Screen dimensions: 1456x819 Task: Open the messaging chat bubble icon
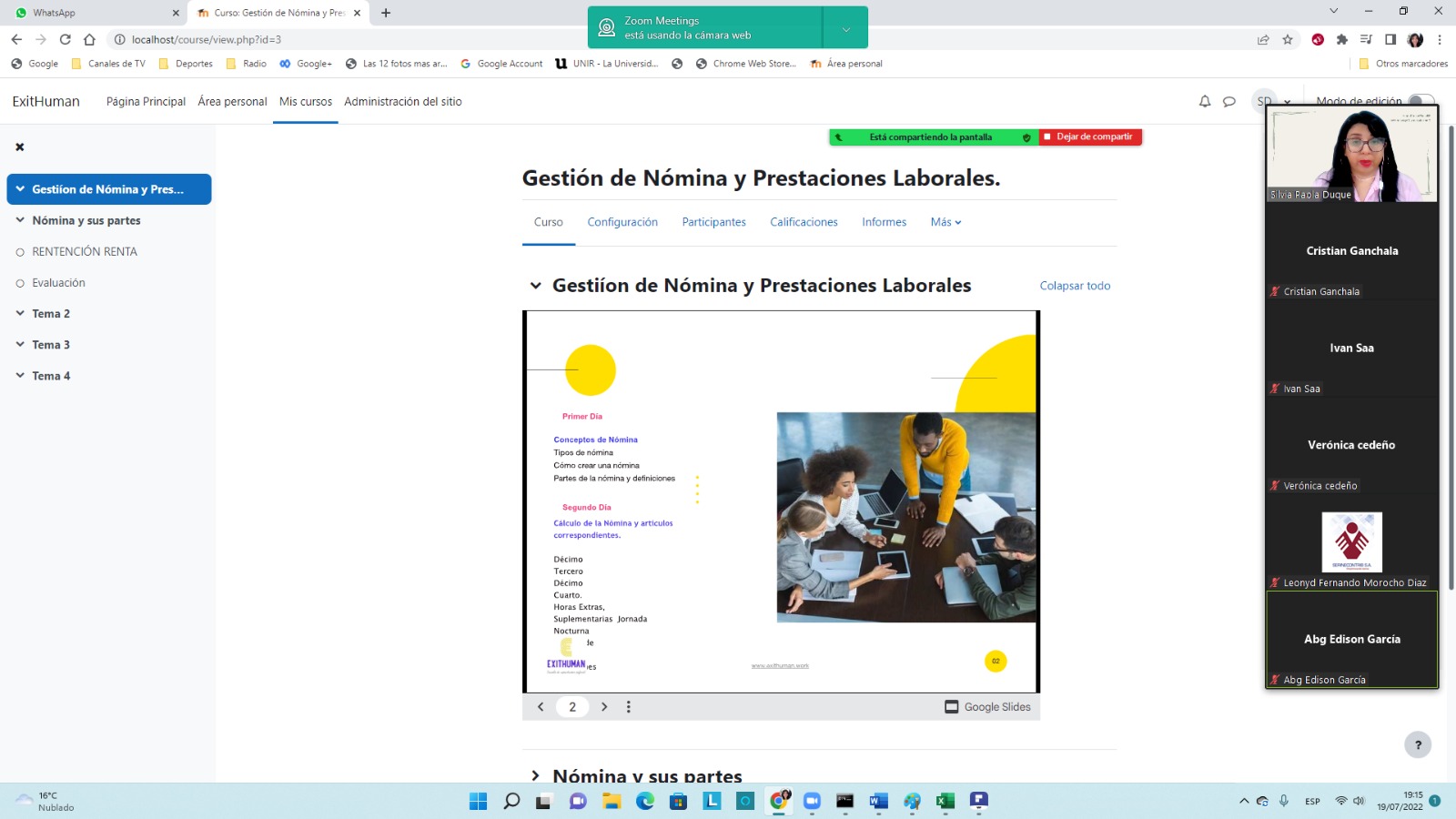coord(1229,102)
